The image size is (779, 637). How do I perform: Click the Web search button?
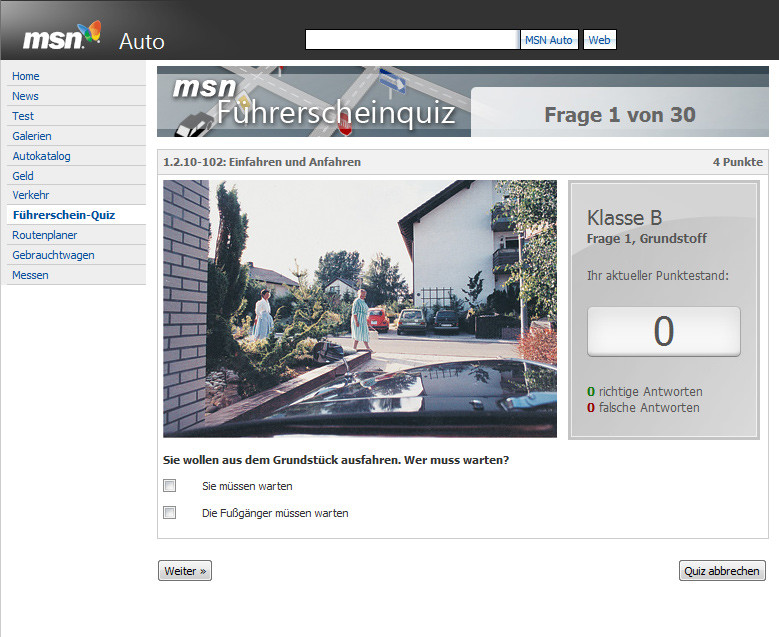click(x=600, y=40)
